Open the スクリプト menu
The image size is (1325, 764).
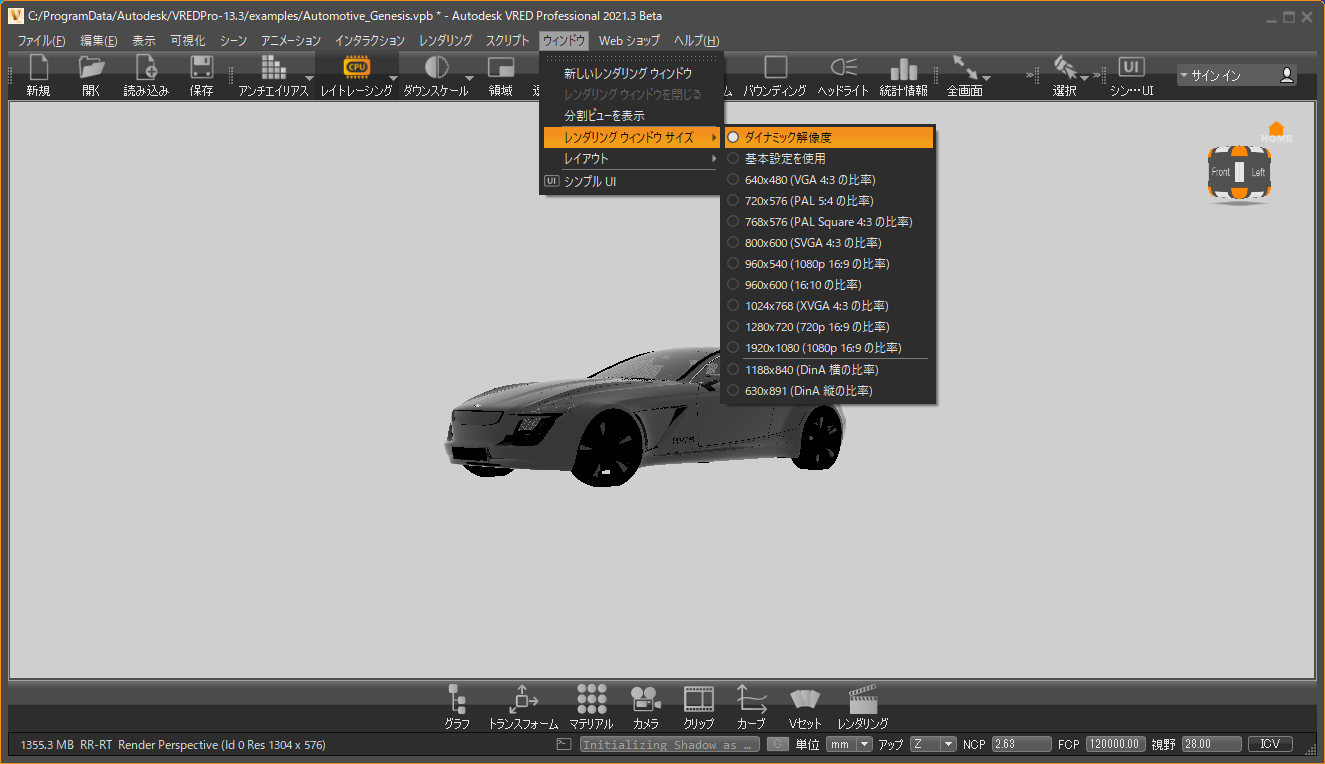coord(508,40)
